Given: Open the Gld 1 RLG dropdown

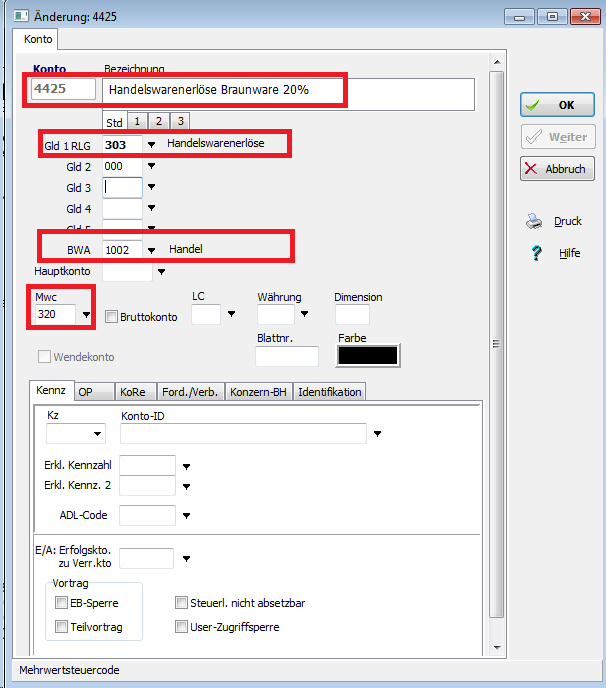Looking at the screenshot, I should click(151, 145).
